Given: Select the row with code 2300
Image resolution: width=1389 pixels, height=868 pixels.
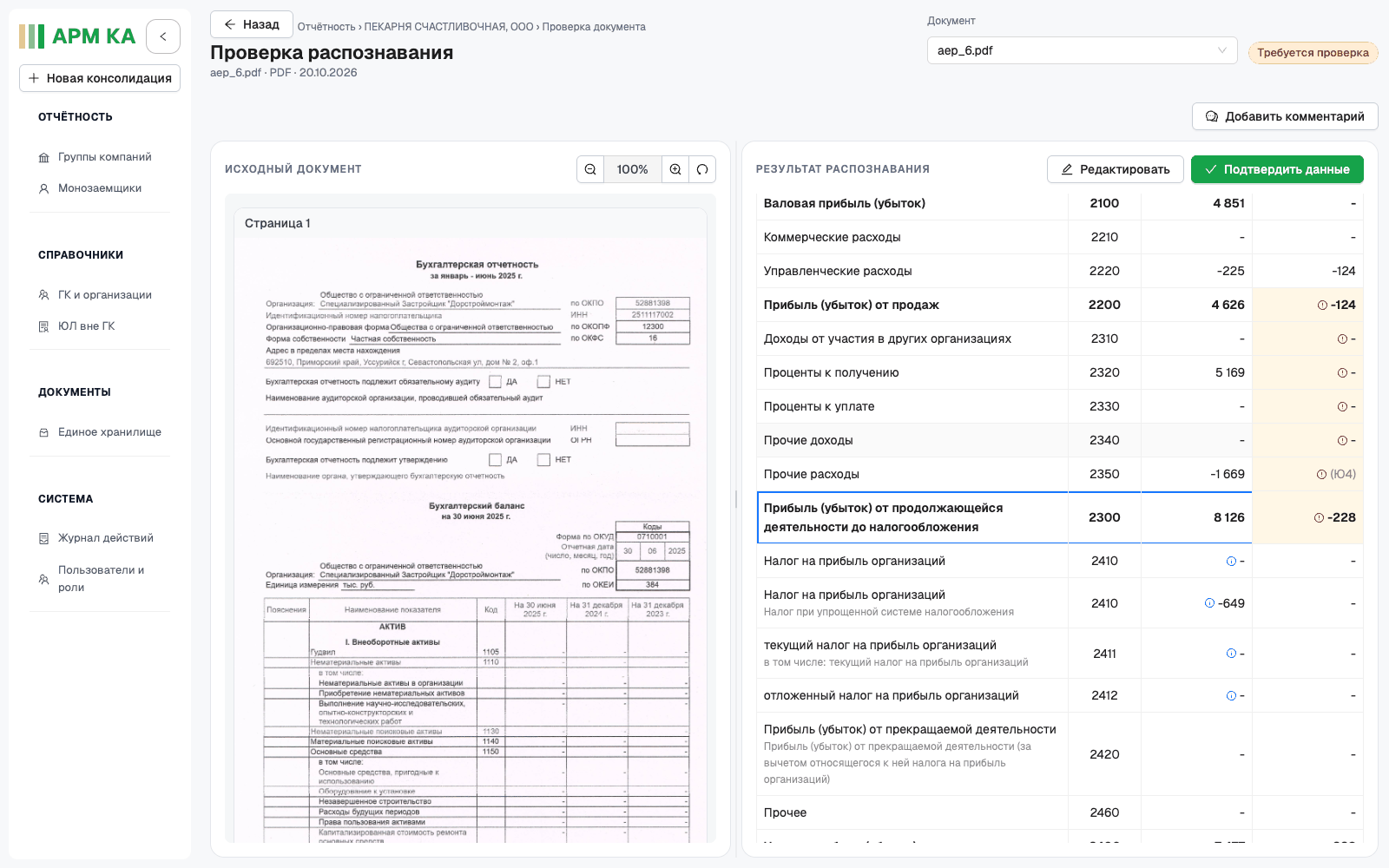Looking at the screenshot, I should click(x=1060, y=517).
